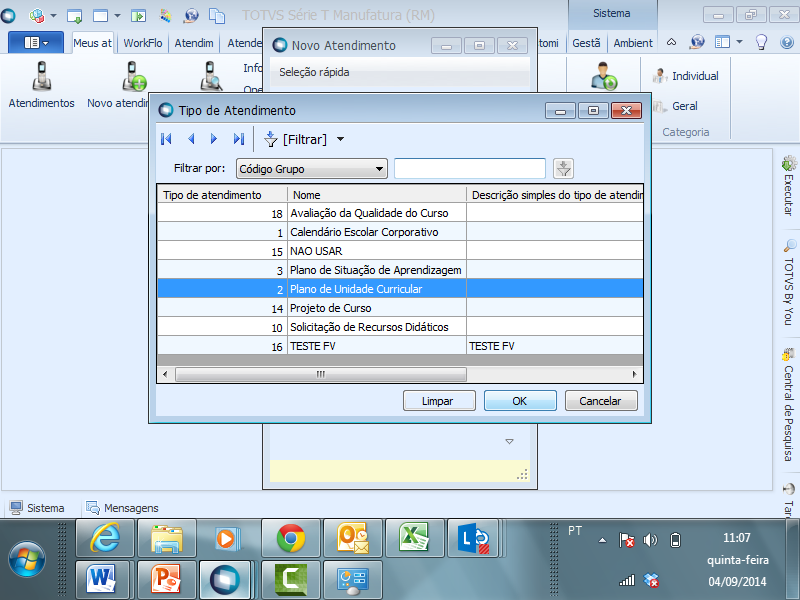The width and height of the screenshot is (800, 600).
Task: Select the NAO USAR row
Action: [x=400, y=251]
